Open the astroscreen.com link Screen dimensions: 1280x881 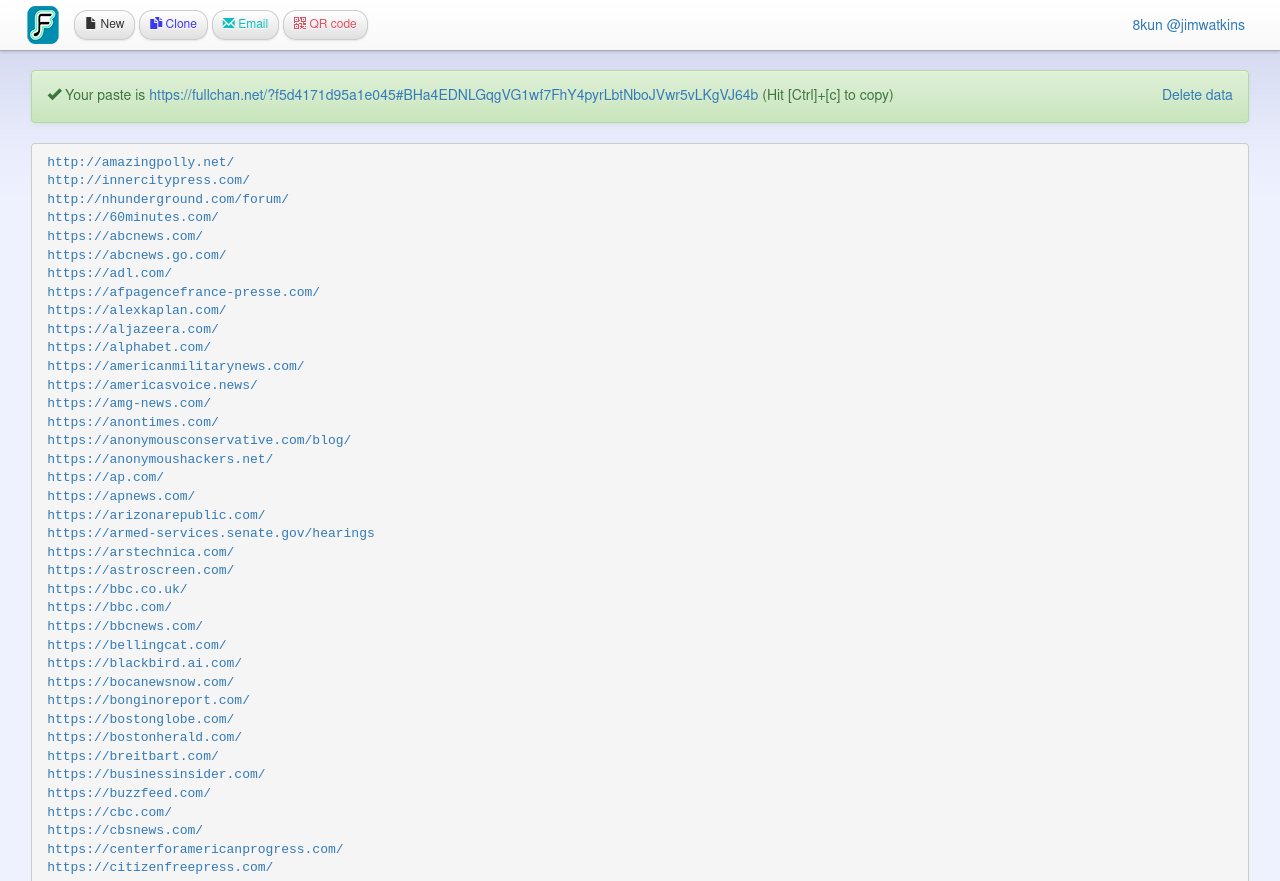tap(141, 571)
